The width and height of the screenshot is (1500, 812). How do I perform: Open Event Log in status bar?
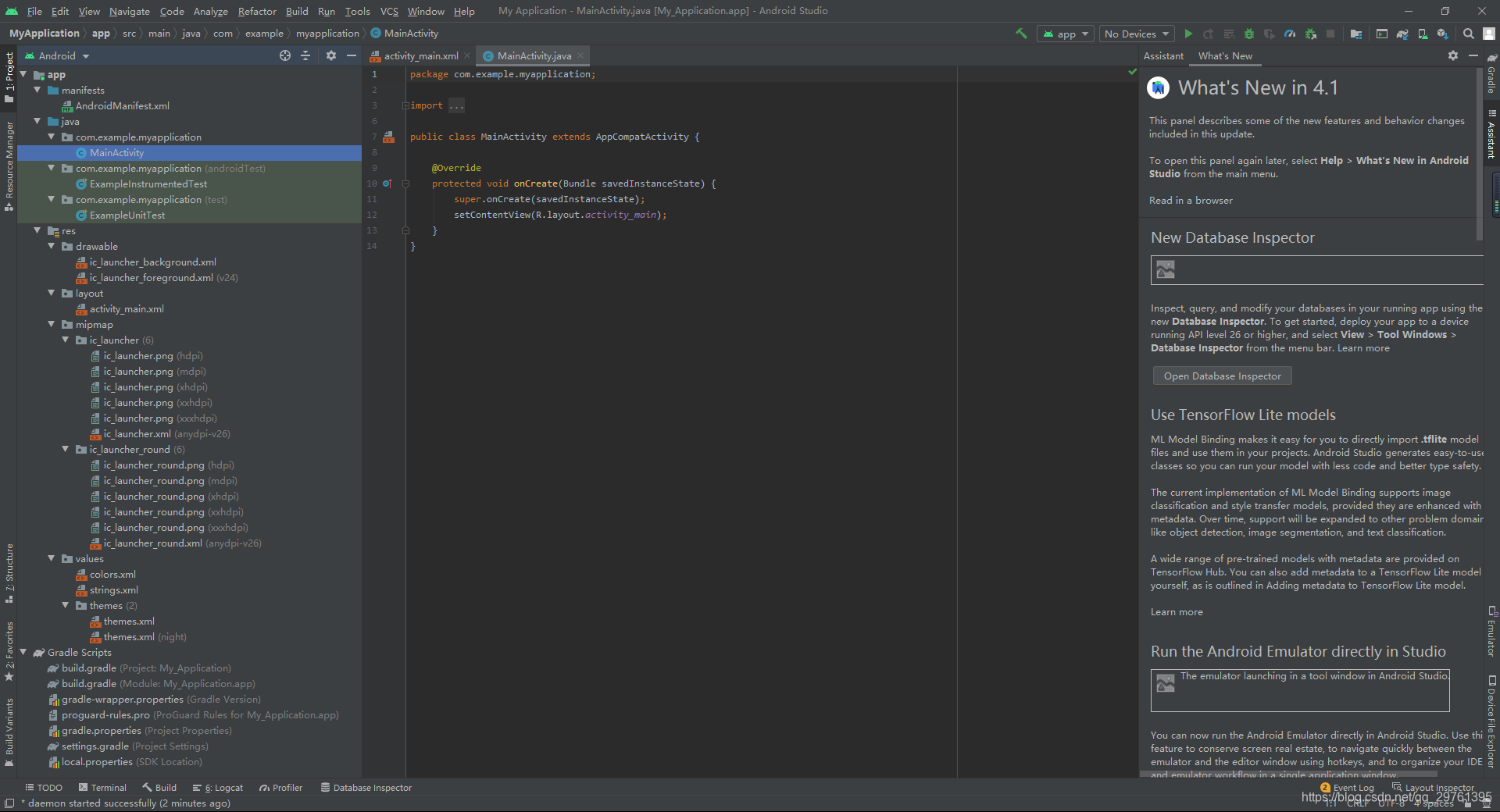(1347, 788)
